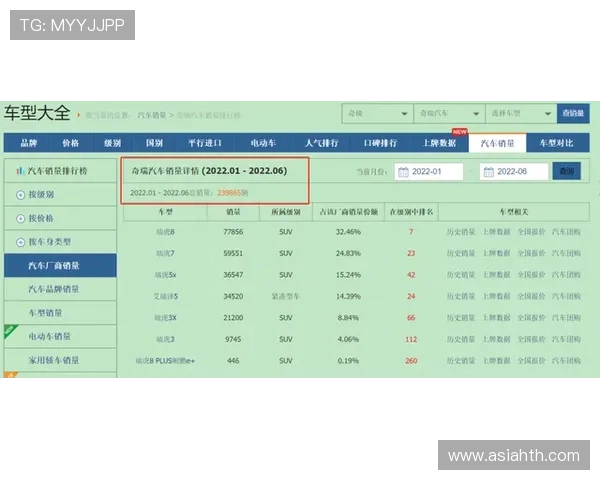
Task: Click the orange total sales figure 239865辆
Action: click(x=233, y=193)
